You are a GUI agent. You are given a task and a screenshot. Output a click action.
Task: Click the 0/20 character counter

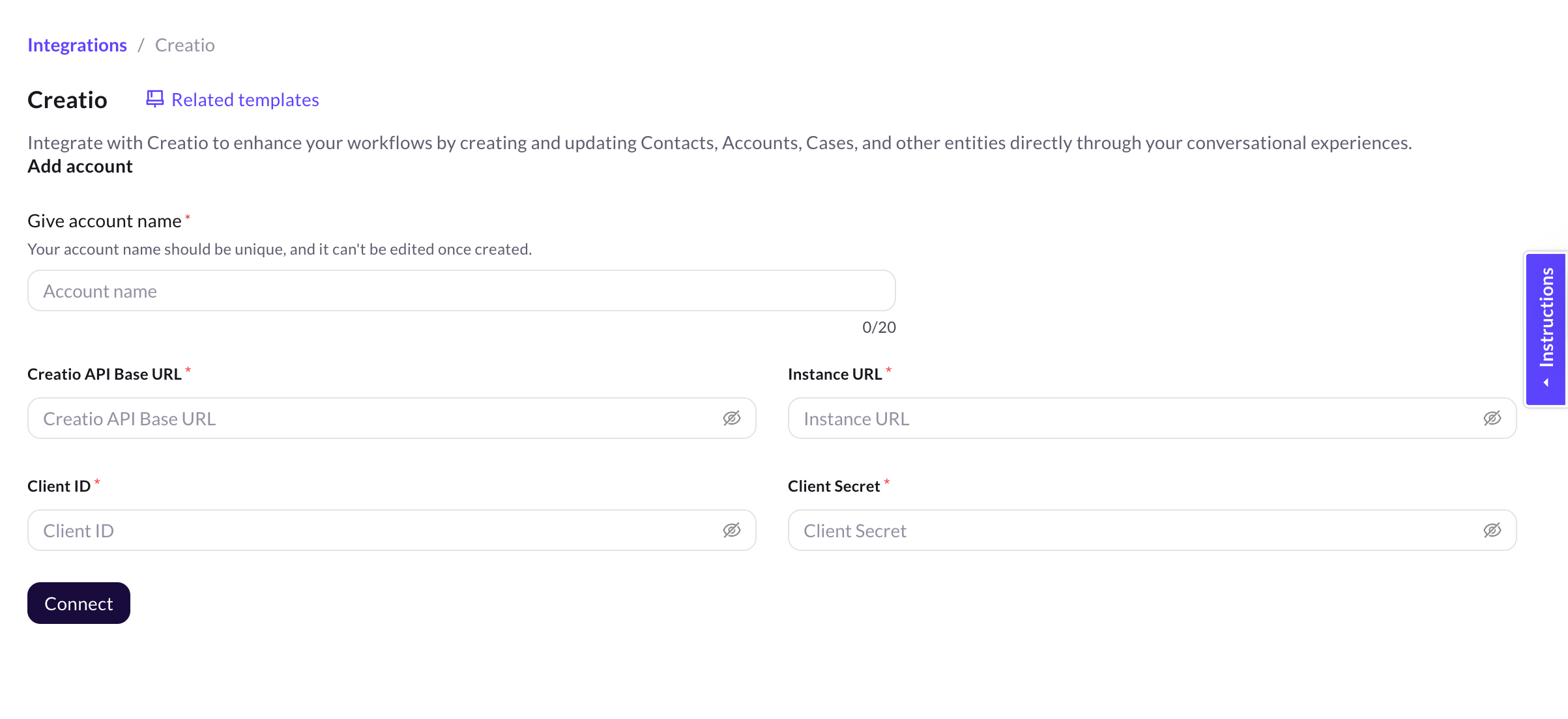(878, 327)
